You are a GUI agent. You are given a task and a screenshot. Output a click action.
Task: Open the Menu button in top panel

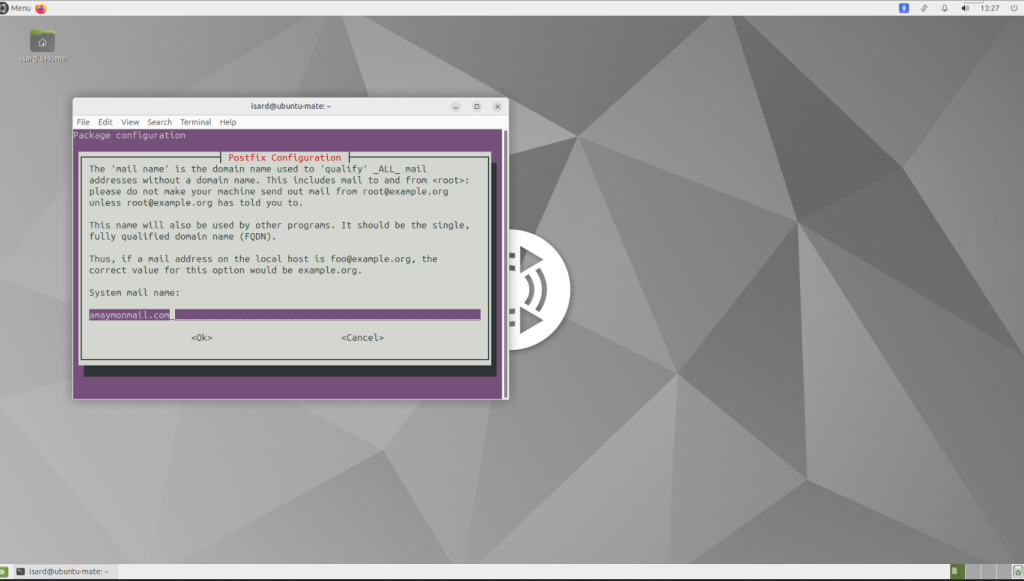click(x=16, y=8)
